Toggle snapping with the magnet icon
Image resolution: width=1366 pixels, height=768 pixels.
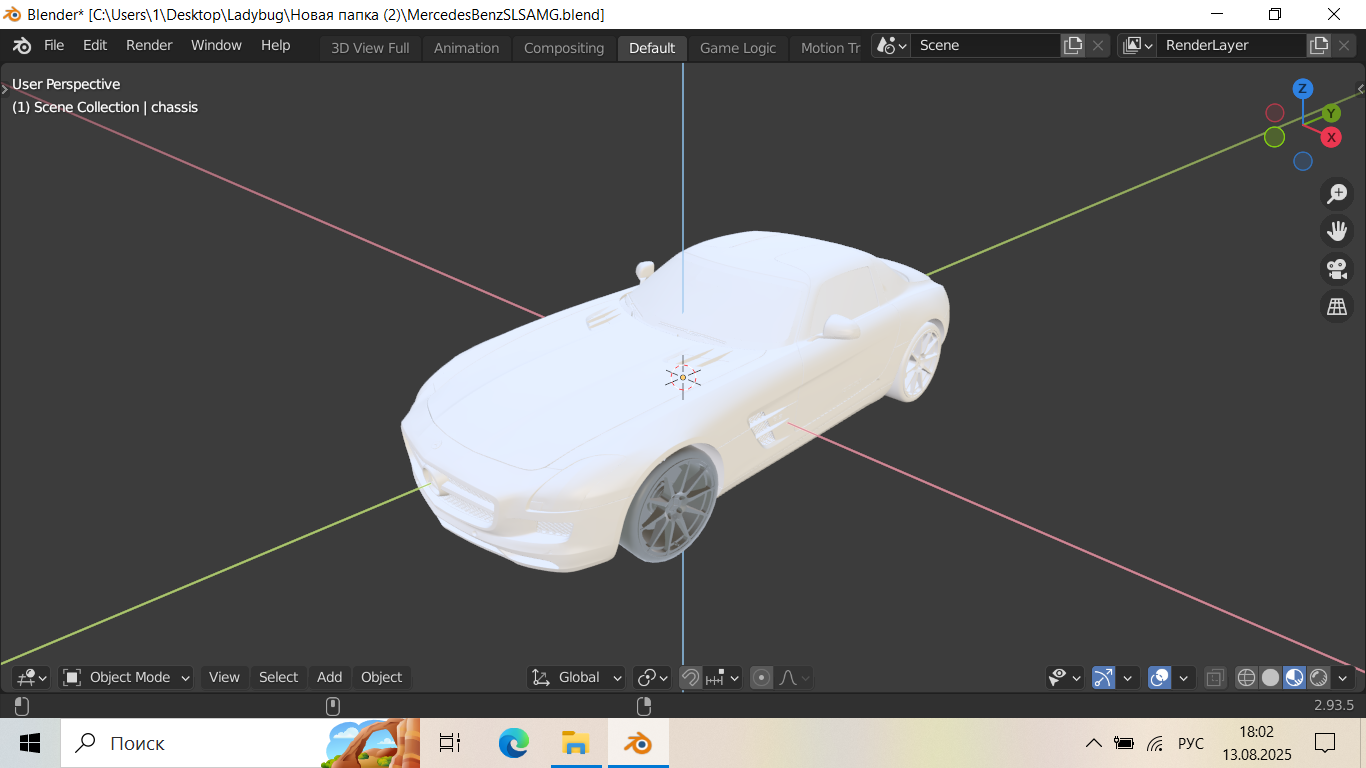click(x=690, y=678)
